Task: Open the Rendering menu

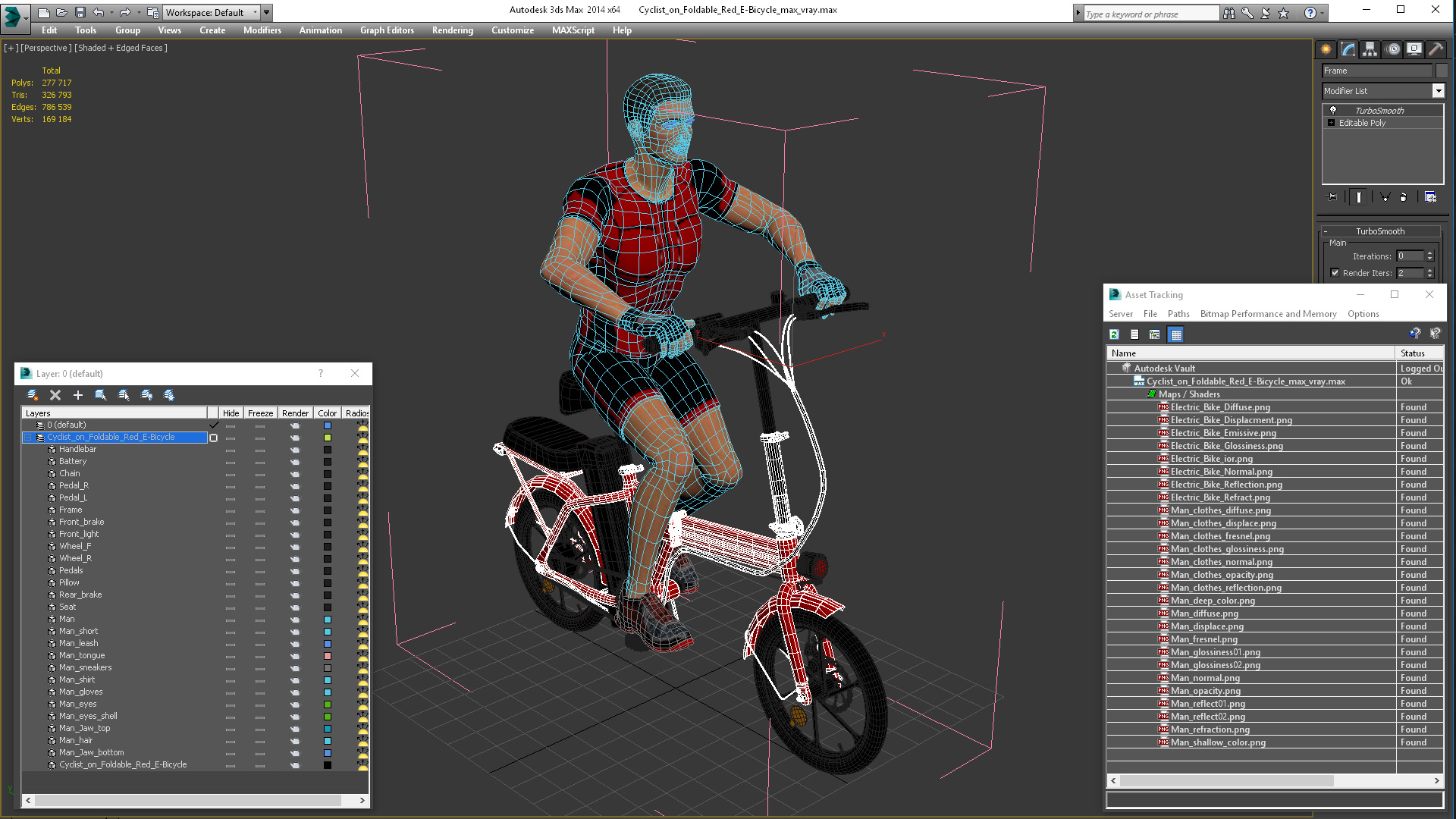Action: coord(452,30)
